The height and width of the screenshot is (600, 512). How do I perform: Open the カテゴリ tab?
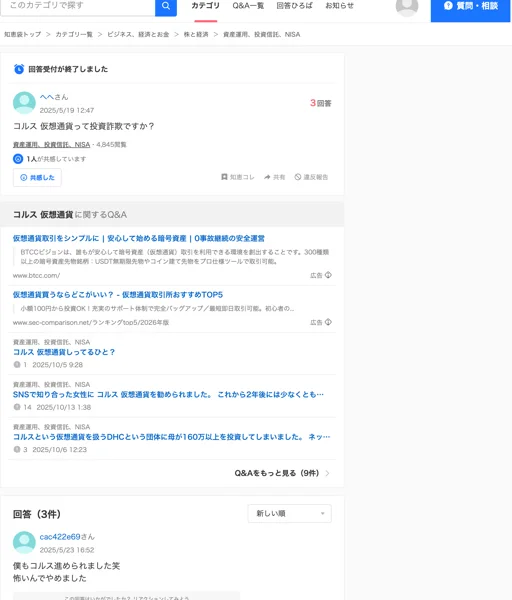(205, 6)
